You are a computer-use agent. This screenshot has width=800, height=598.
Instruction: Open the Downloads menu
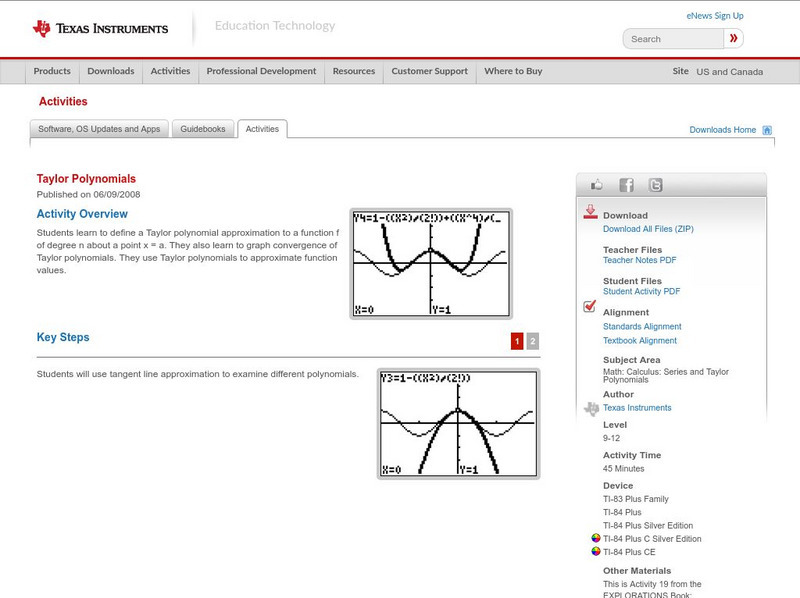click(x=111, y=71)
